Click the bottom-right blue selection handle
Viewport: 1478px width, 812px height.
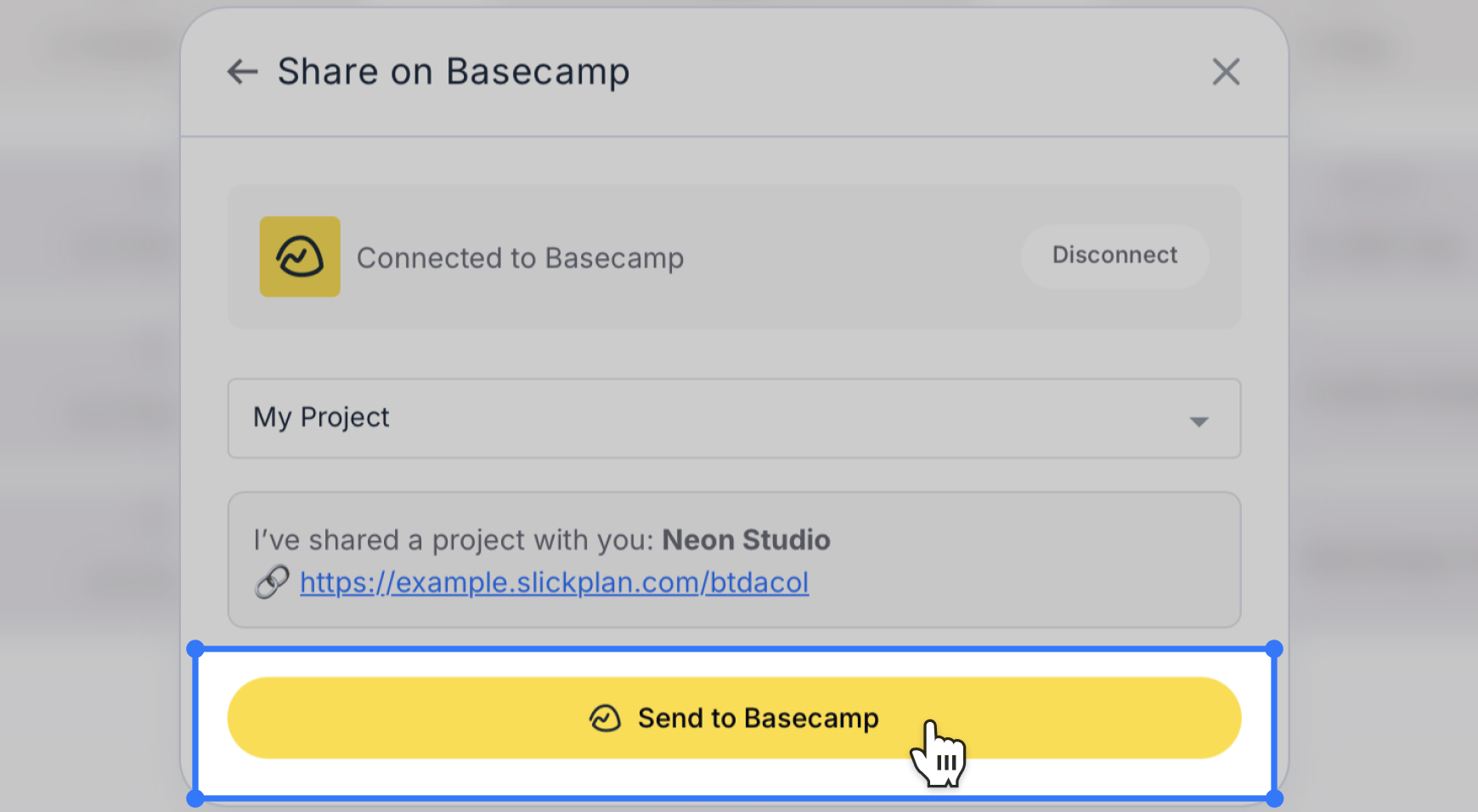point(1275,798)
